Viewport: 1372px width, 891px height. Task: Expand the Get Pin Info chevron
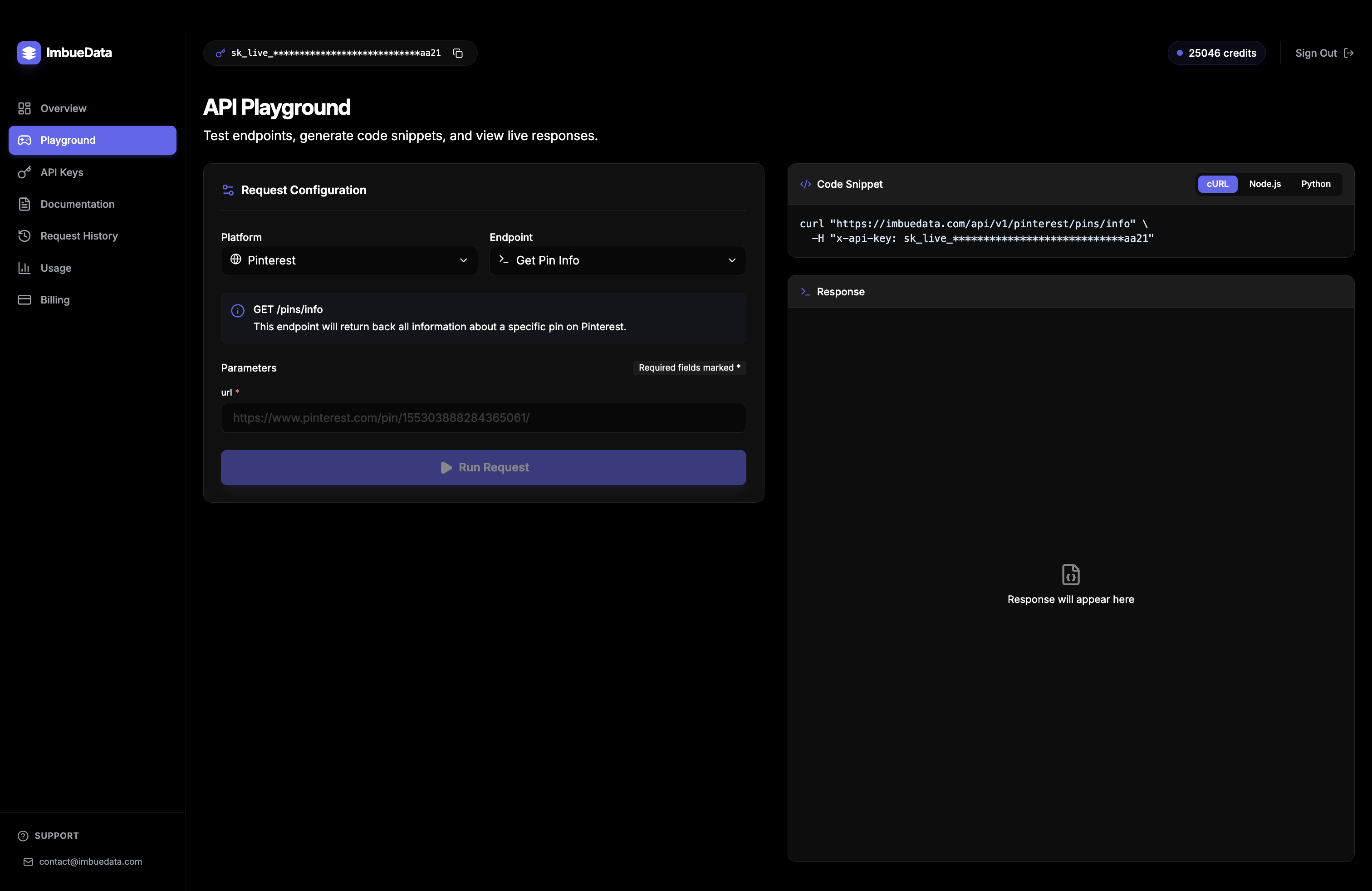(x=732, y=260)
